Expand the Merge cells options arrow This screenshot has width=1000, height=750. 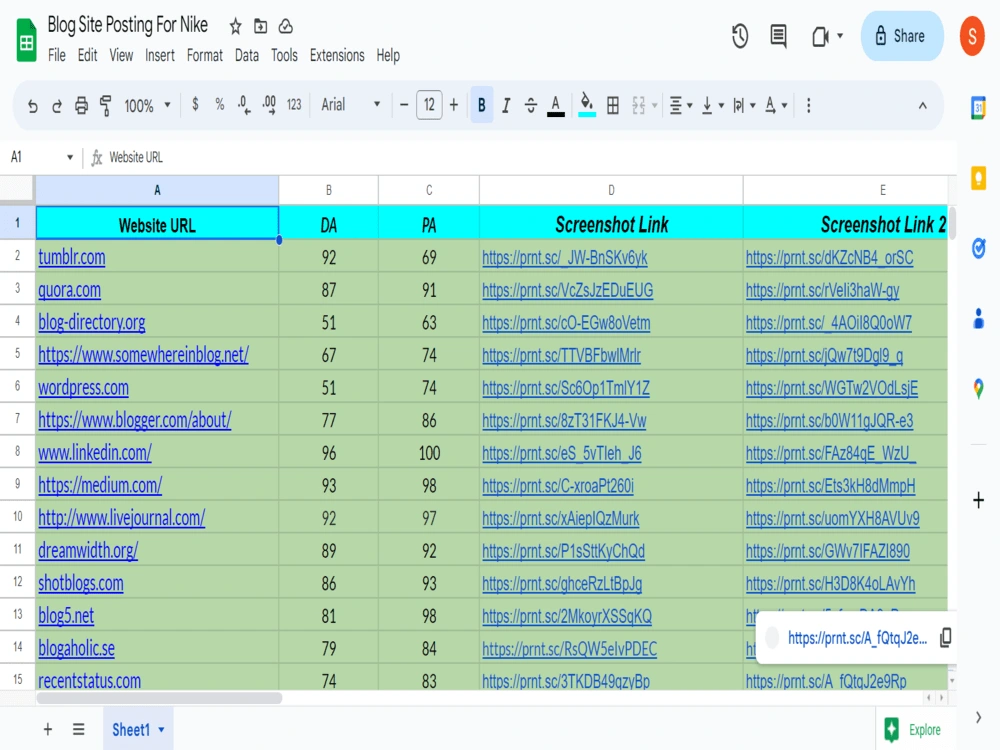tap(654, 106)
